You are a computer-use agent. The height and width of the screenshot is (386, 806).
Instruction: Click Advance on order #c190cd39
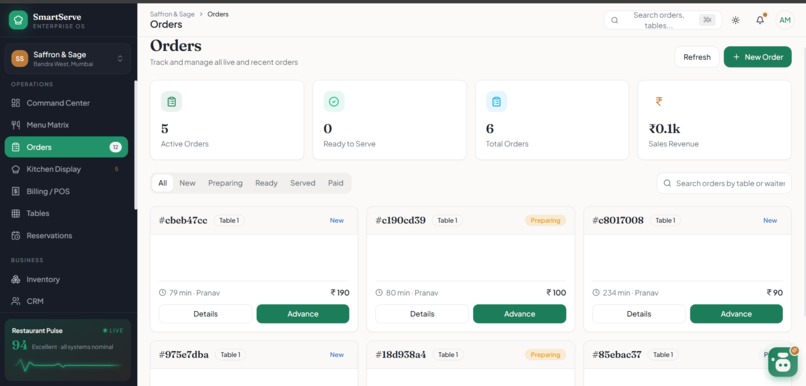coord(519,314)
